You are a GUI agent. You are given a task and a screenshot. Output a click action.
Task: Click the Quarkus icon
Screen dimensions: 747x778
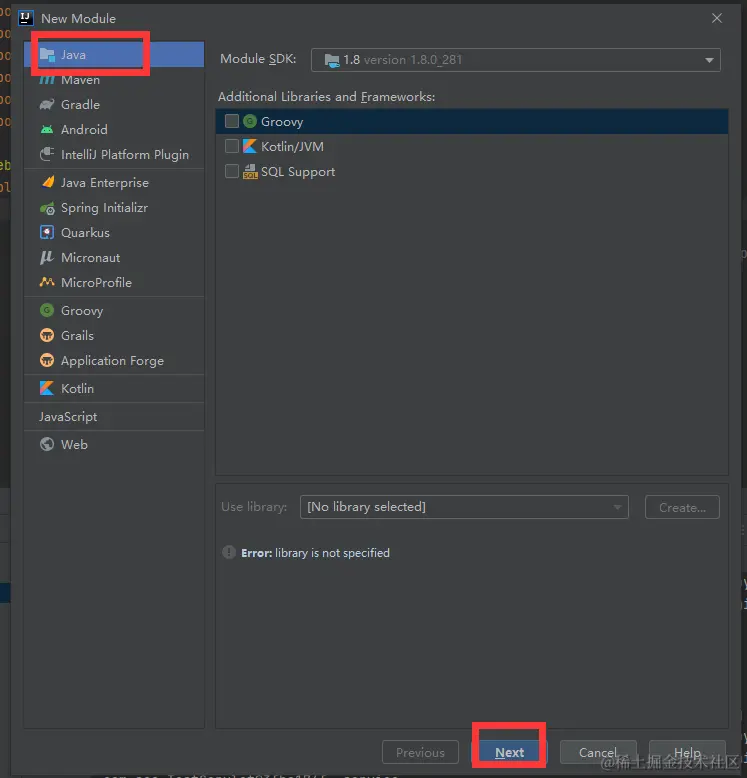pyautogui.click(x=47, y=233)
